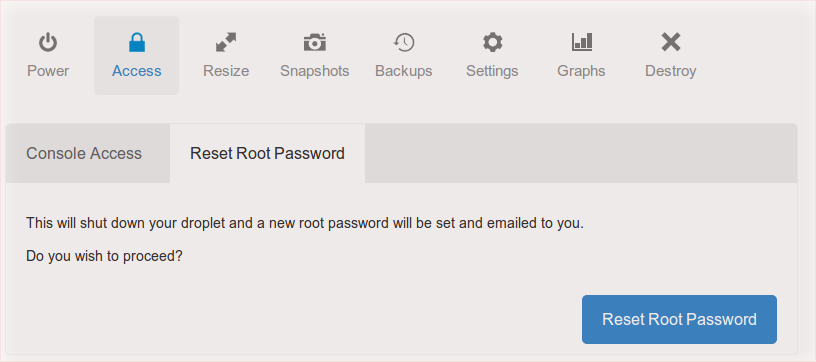Click the Graphs bar chart icon
The width and height of the screenshot is (816, 362).
pos(581,42)
